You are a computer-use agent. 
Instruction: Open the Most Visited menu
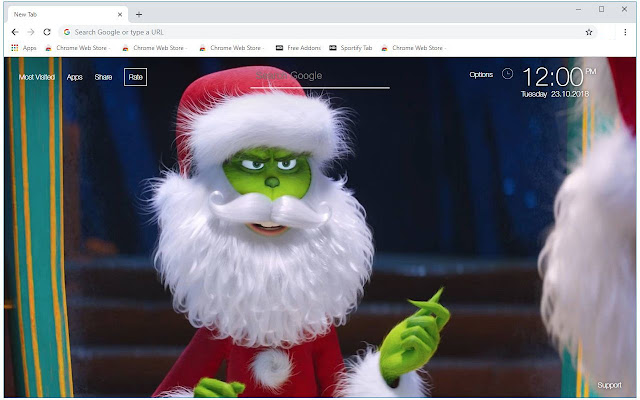[37, 77]
